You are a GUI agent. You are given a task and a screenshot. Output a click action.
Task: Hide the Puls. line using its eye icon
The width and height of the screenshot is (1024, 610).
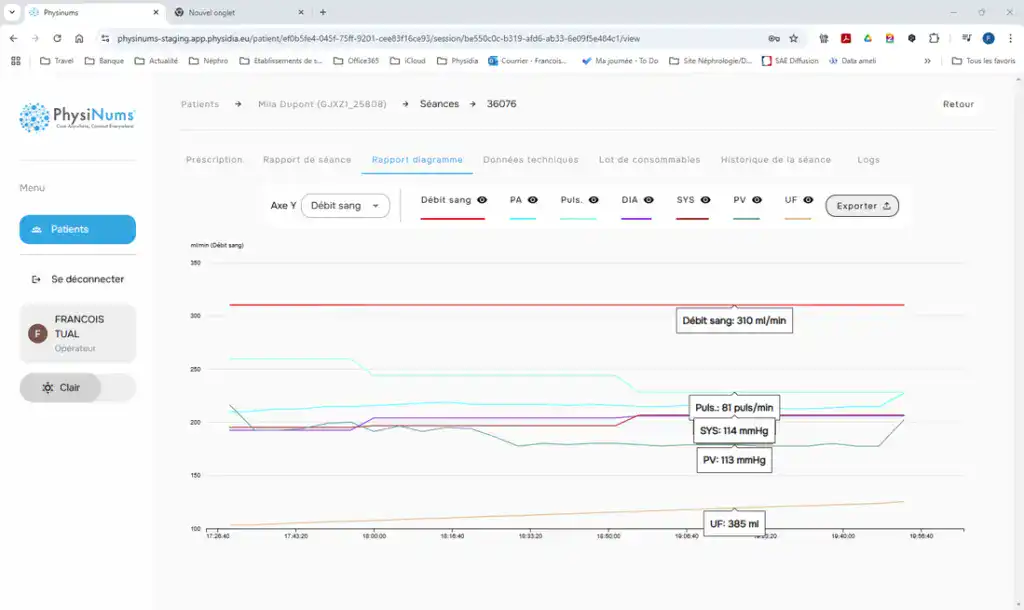tap(593, 200)
